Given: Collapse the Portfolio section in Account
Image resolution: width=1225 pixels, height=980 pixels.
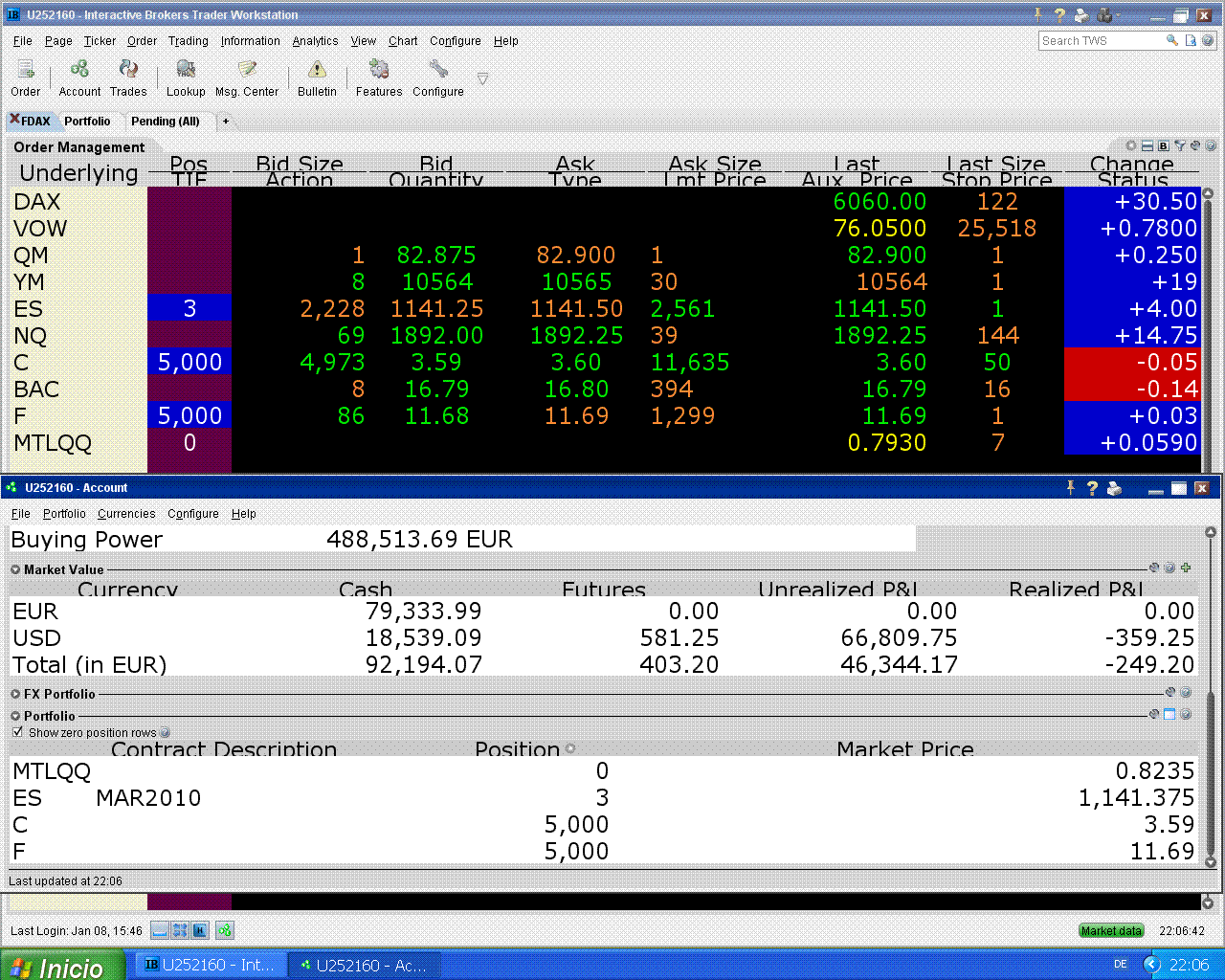Looking at the screenshot, I should point(15,716).
